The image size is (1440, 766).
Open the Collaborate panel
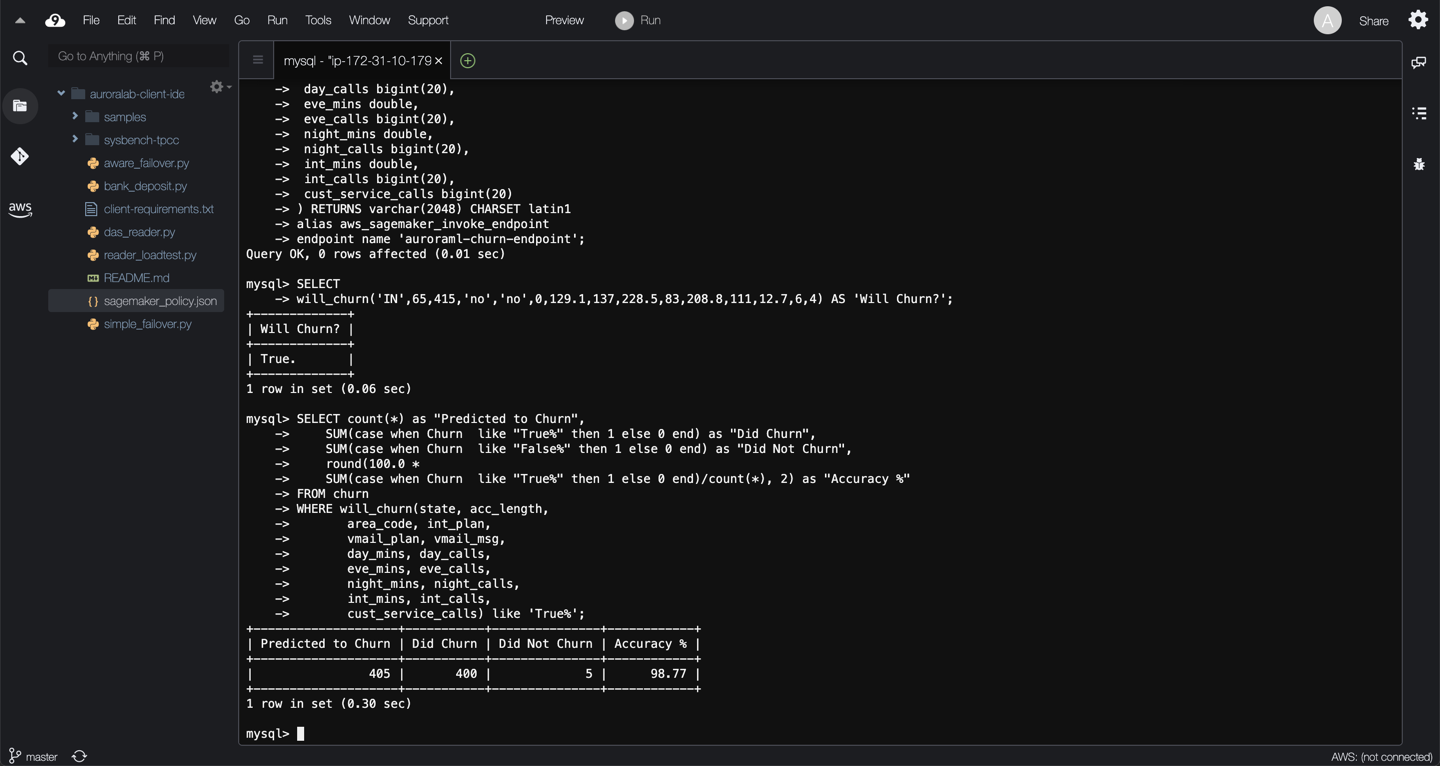click(x=1419, y=60)
